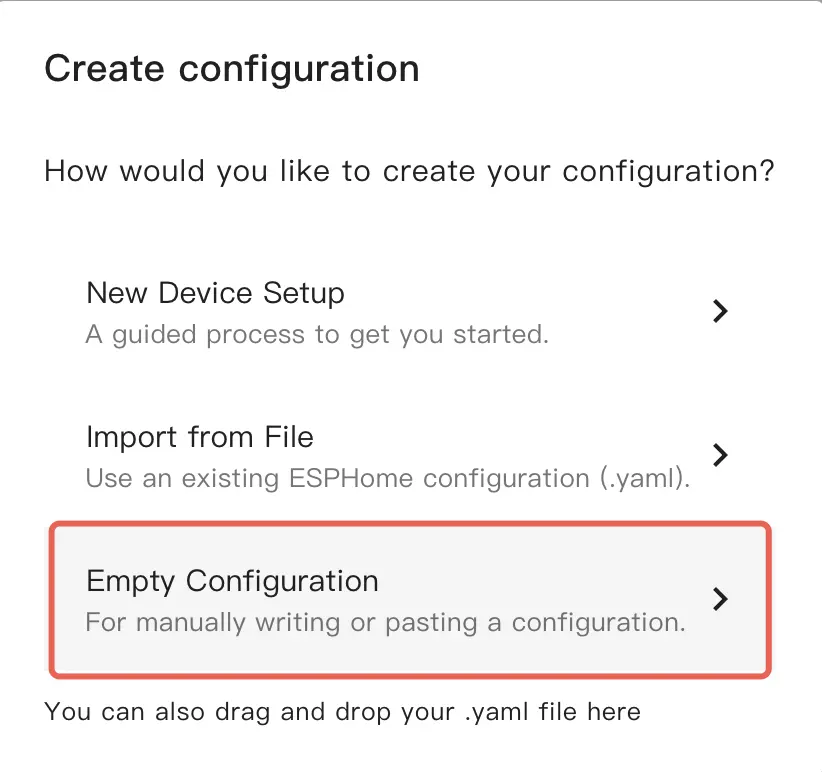
Task: Click '(.yaml)' in the Import from File description
Action: 647,478
